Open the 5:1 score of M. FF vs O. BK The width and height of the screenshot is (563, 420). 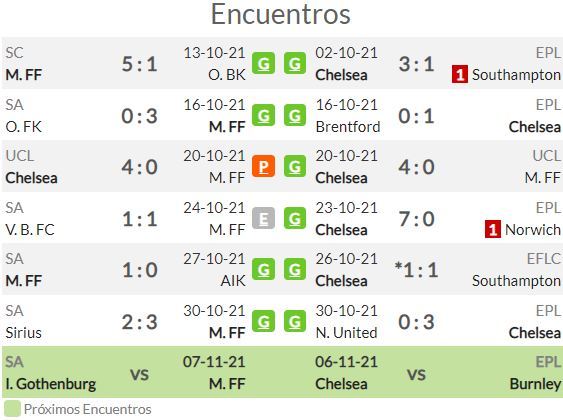pos(140,64)
